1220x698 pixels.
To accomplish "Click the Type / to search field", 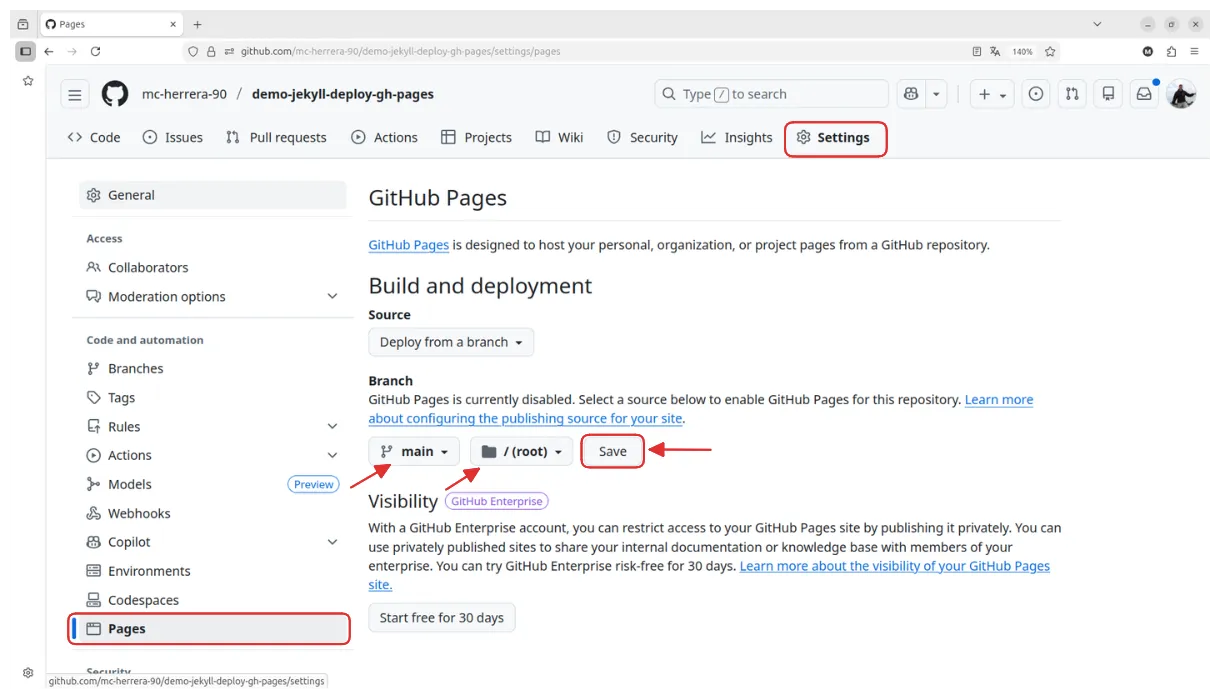I will [770, 93].
